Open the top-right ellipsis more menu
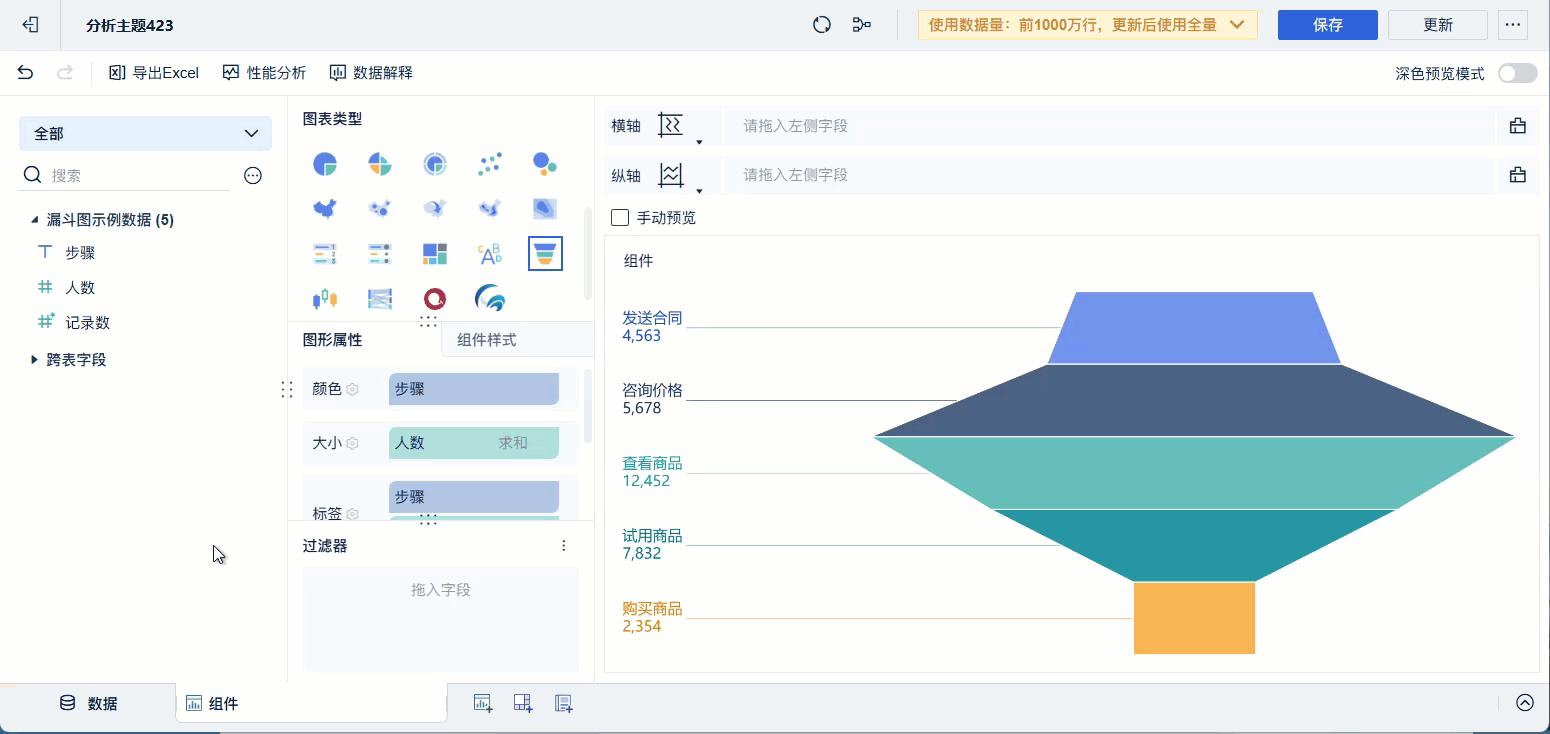This screenshot has width=1550, height=734. coord(1512,25)
